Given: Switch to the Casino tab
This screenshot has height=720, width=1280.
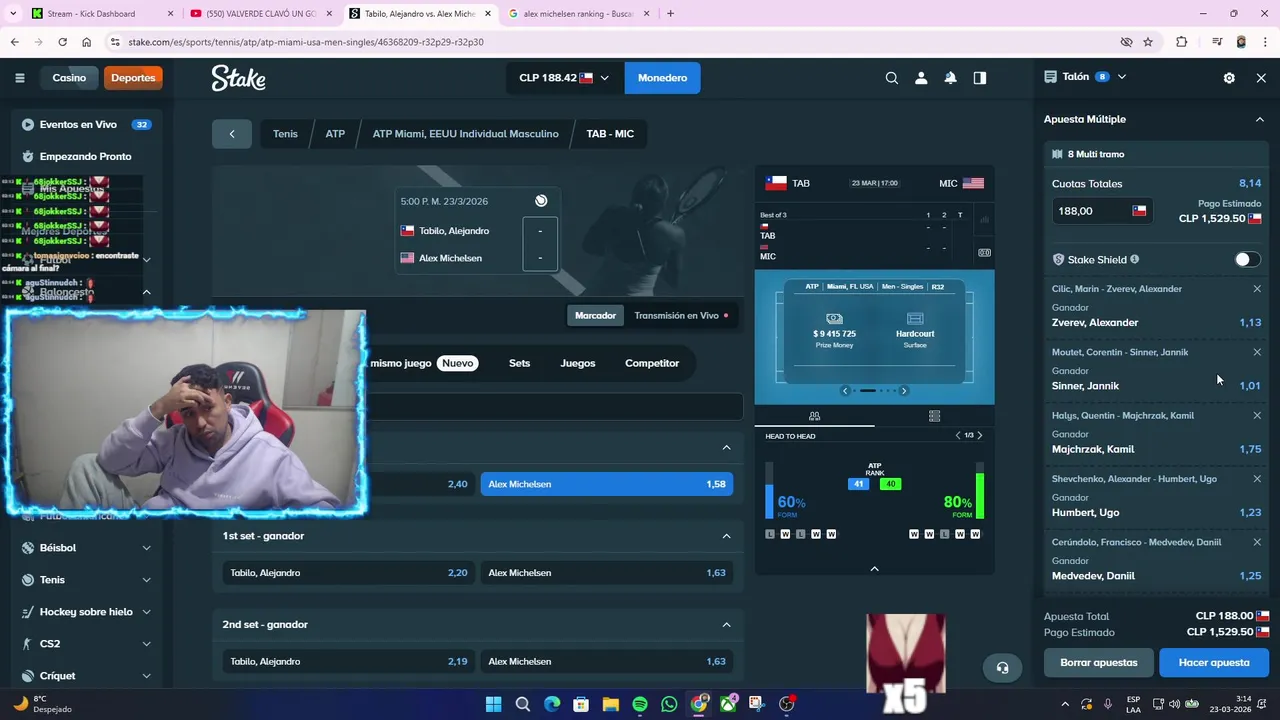Looking at the screenshot, I should 69,78.
